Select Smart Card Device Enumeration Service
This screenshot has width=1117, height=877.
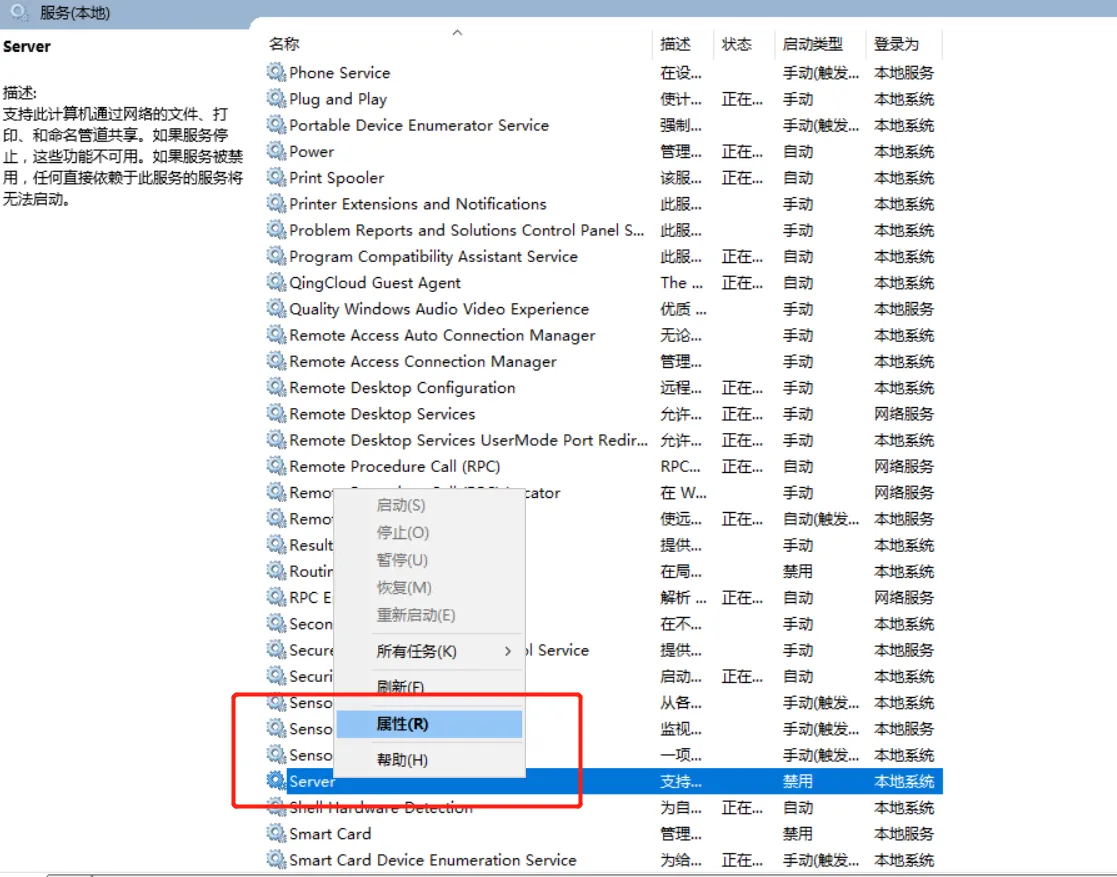(432, 860)
